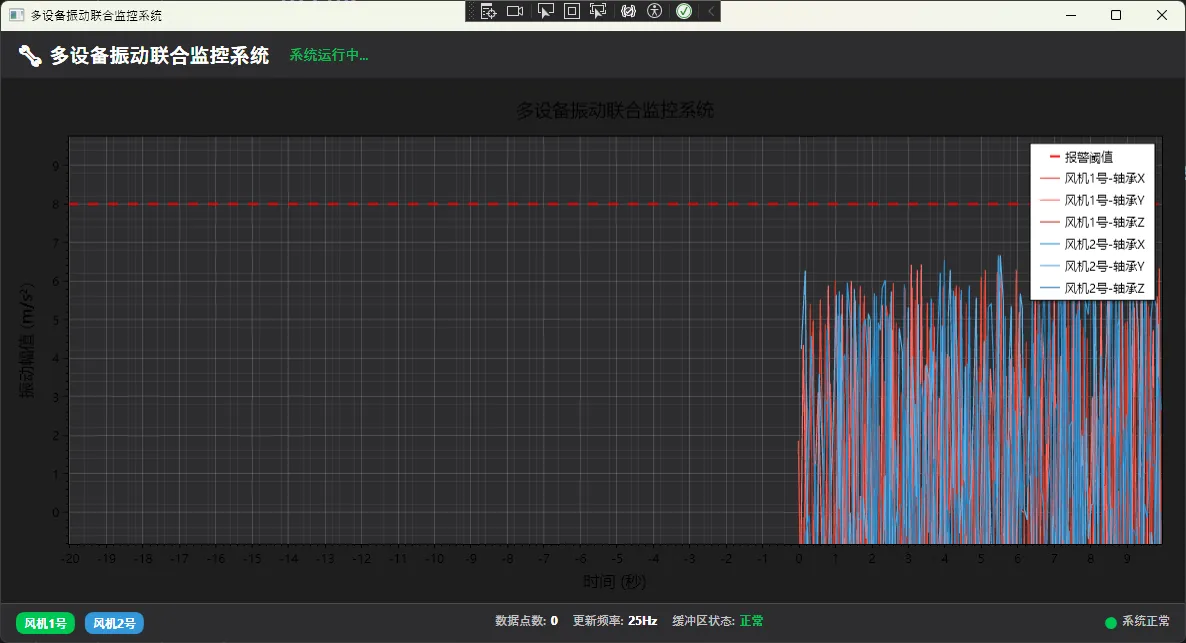The image size is (1186, 643).
Task: Click the video camera icon in debug toolbar
Action: pyautogui.click(x=515, y=11)
